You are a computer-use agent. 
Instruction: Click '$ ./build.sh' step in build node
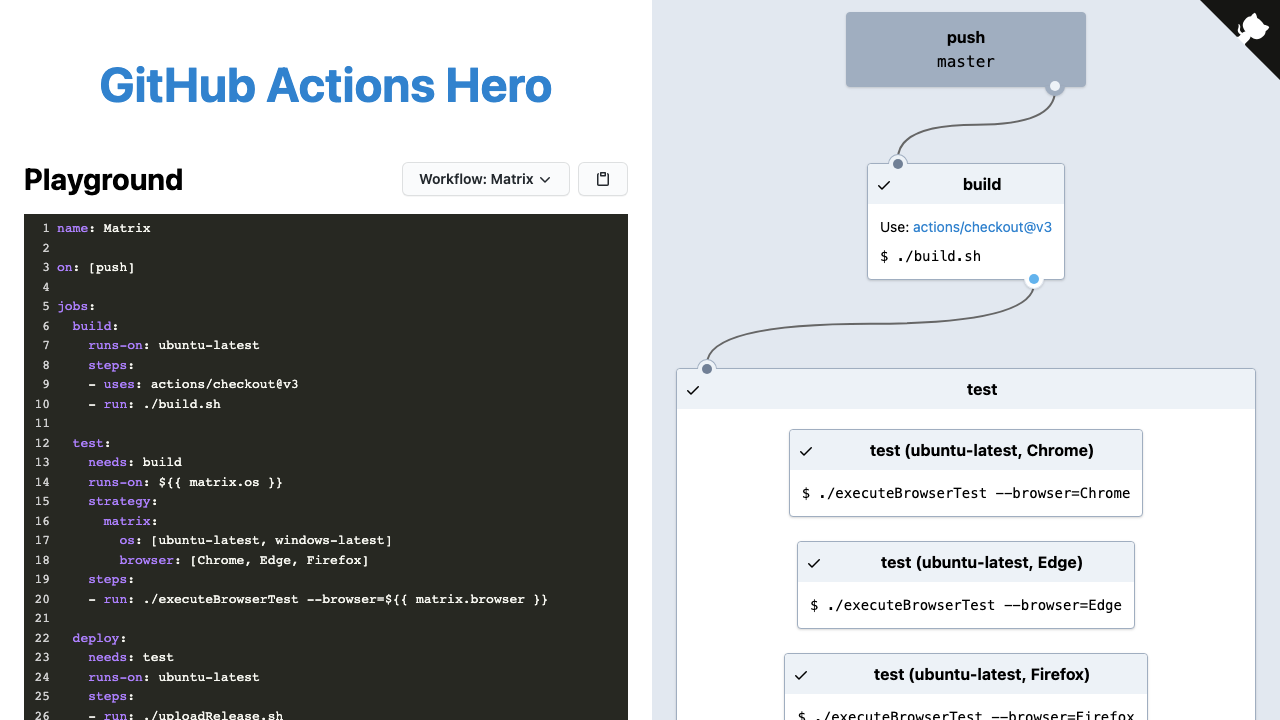tap(930, 256)
